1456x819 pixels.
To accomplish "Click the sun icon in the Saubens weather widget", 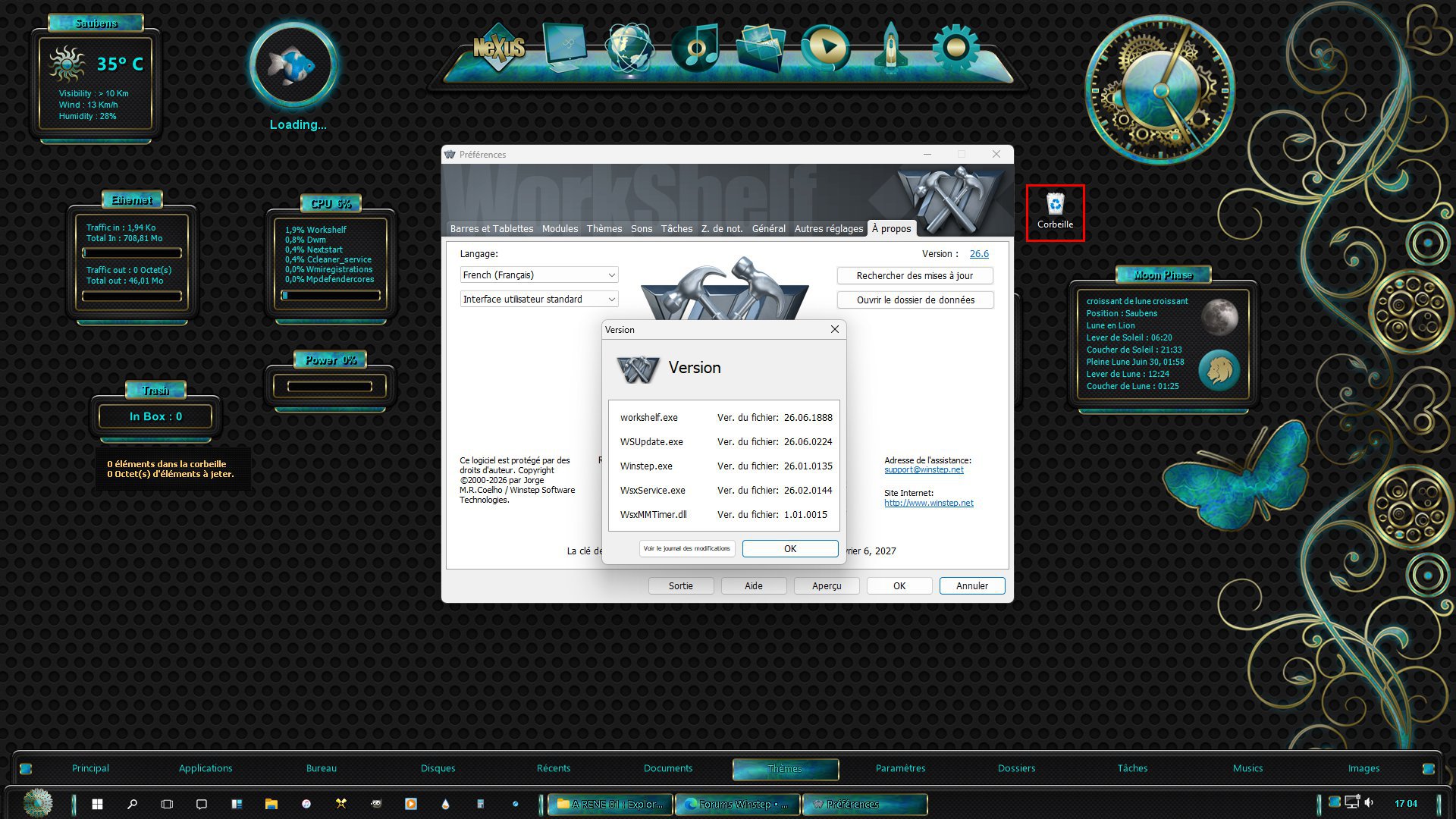I will 67,64.
